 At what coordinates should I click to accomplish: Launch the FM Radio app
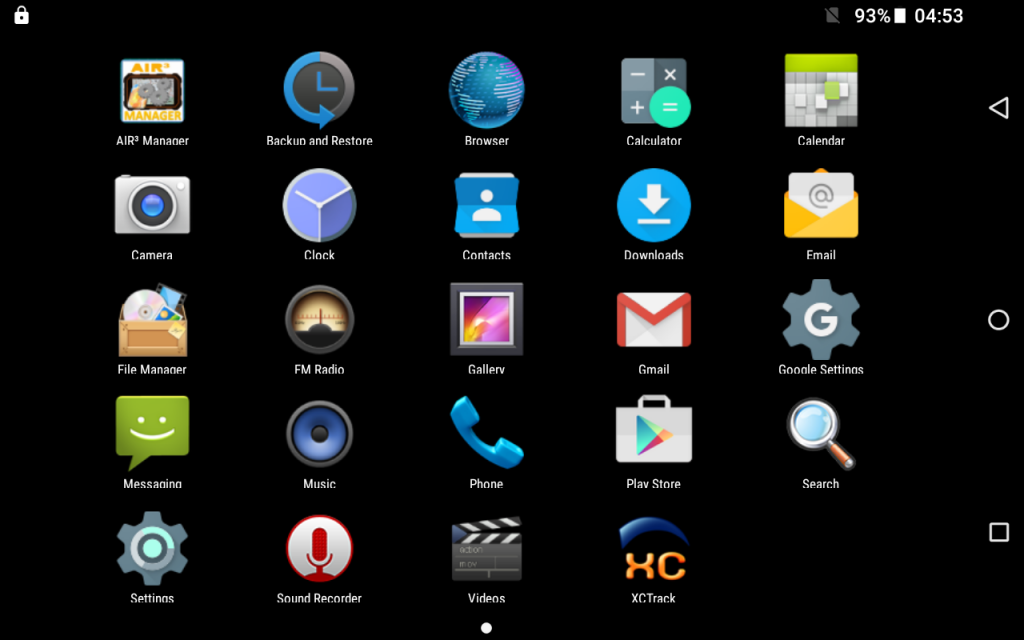[319, 320]
